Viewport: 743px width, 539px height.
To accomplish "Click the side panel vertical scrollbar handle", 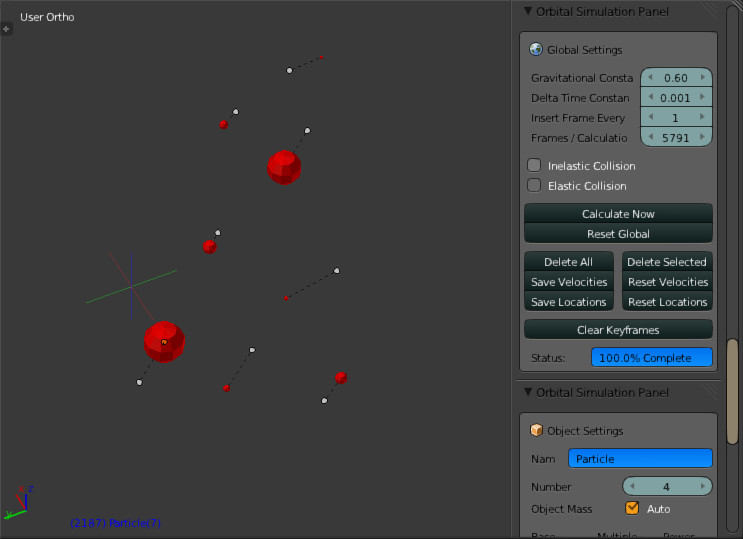I will (733, 391).
